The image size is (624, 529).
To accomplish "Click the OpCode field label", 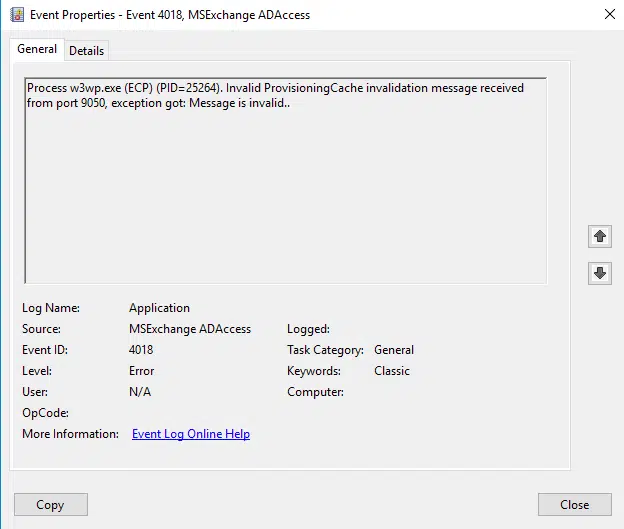I will click(x=43, y=413).
